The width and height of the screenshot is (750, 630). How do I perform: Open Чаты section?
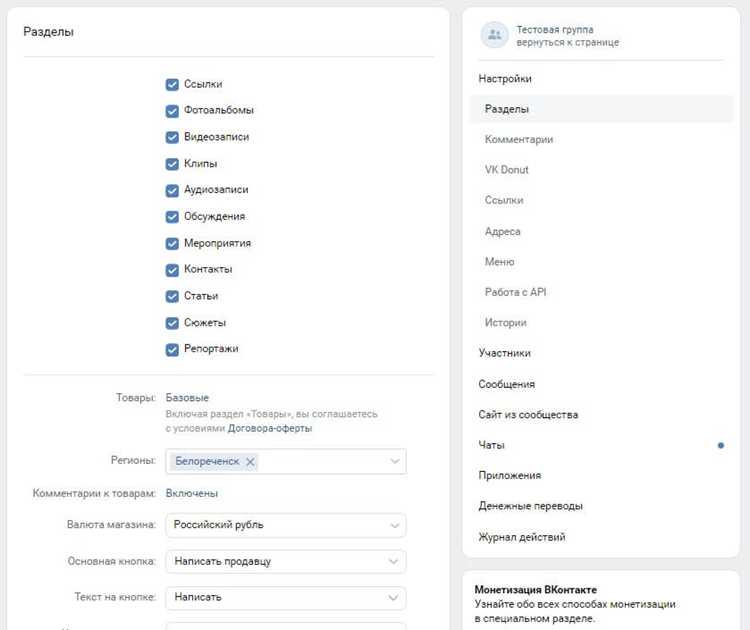(491, 445)
